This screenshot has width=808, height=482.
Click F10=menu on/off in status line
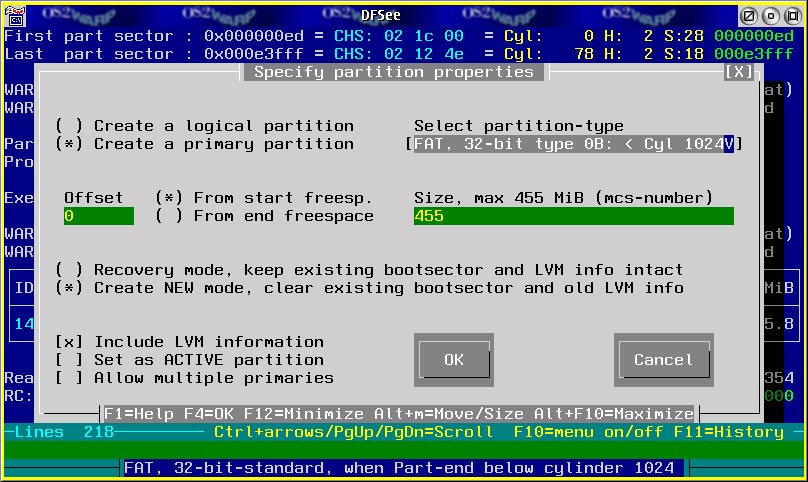coord(588,432)
